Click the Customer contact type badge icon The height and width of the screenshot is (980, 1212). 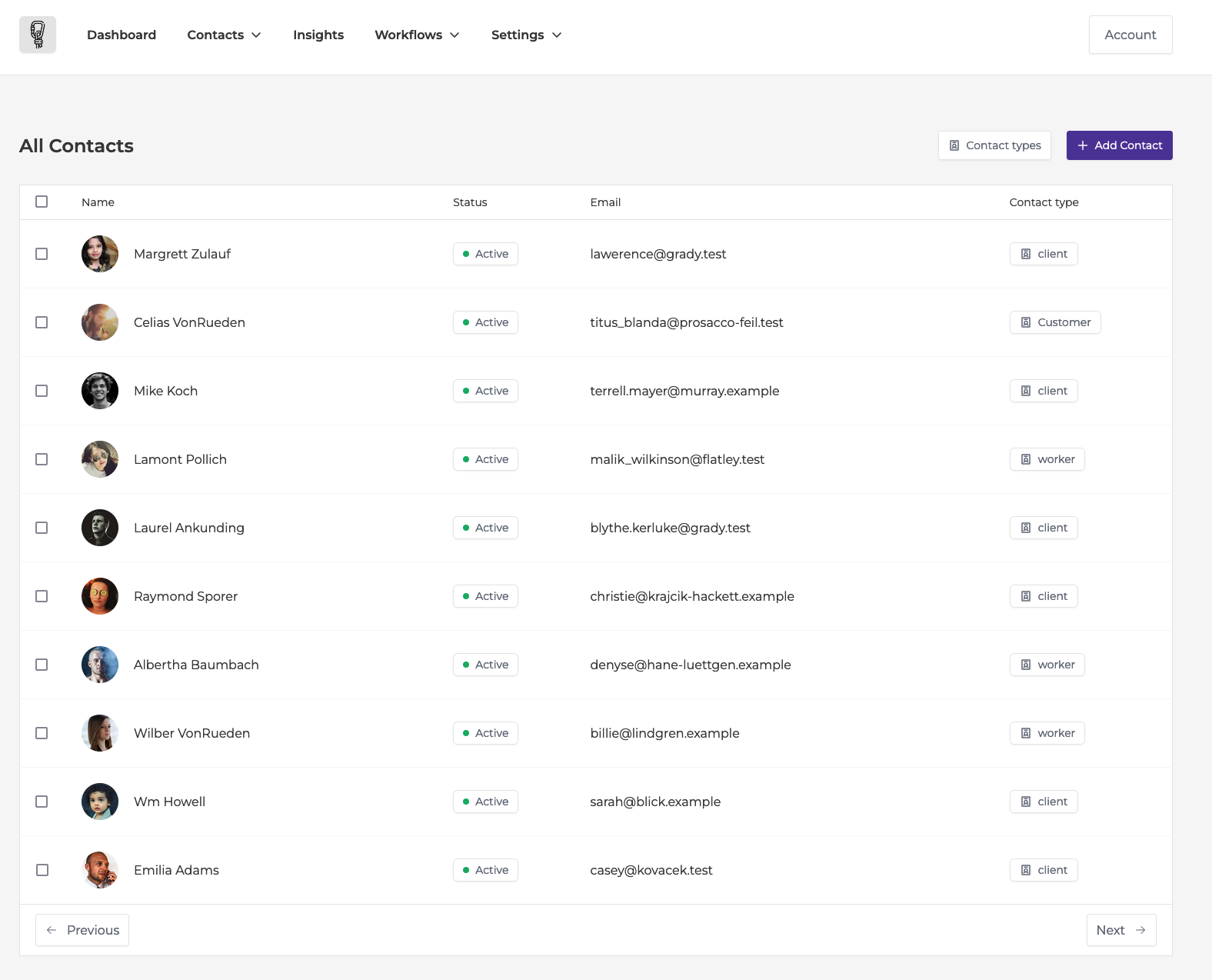pos(1026,322)
